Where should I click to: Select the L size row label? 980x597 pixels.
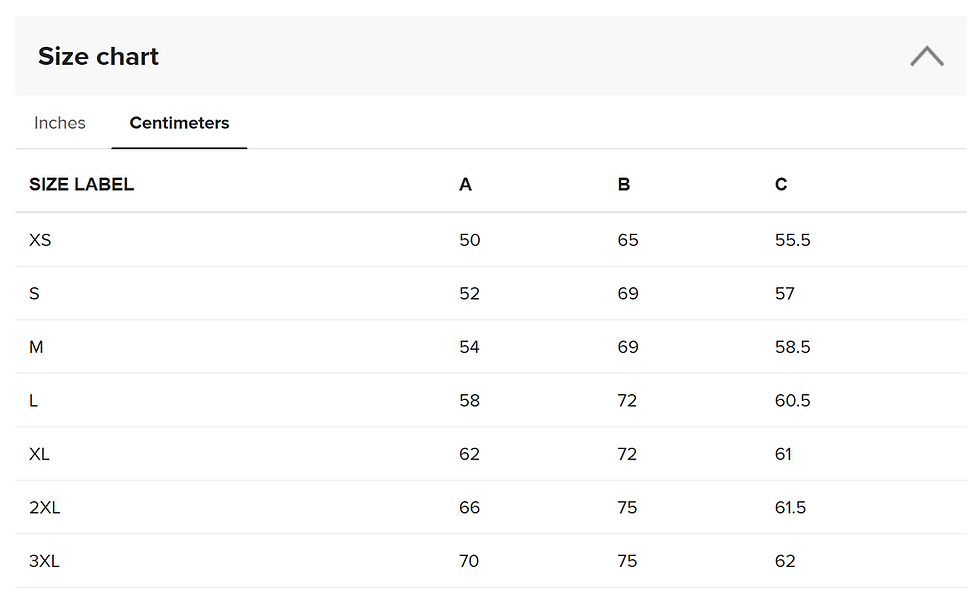click(34, 401)
